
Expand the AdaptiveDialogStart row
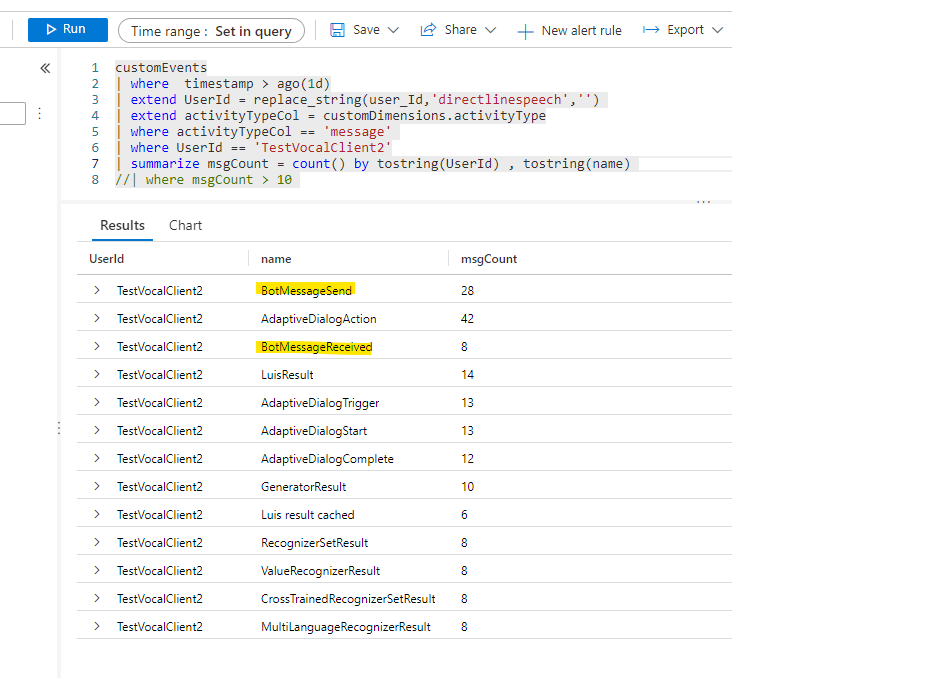[x=97, y=431]
